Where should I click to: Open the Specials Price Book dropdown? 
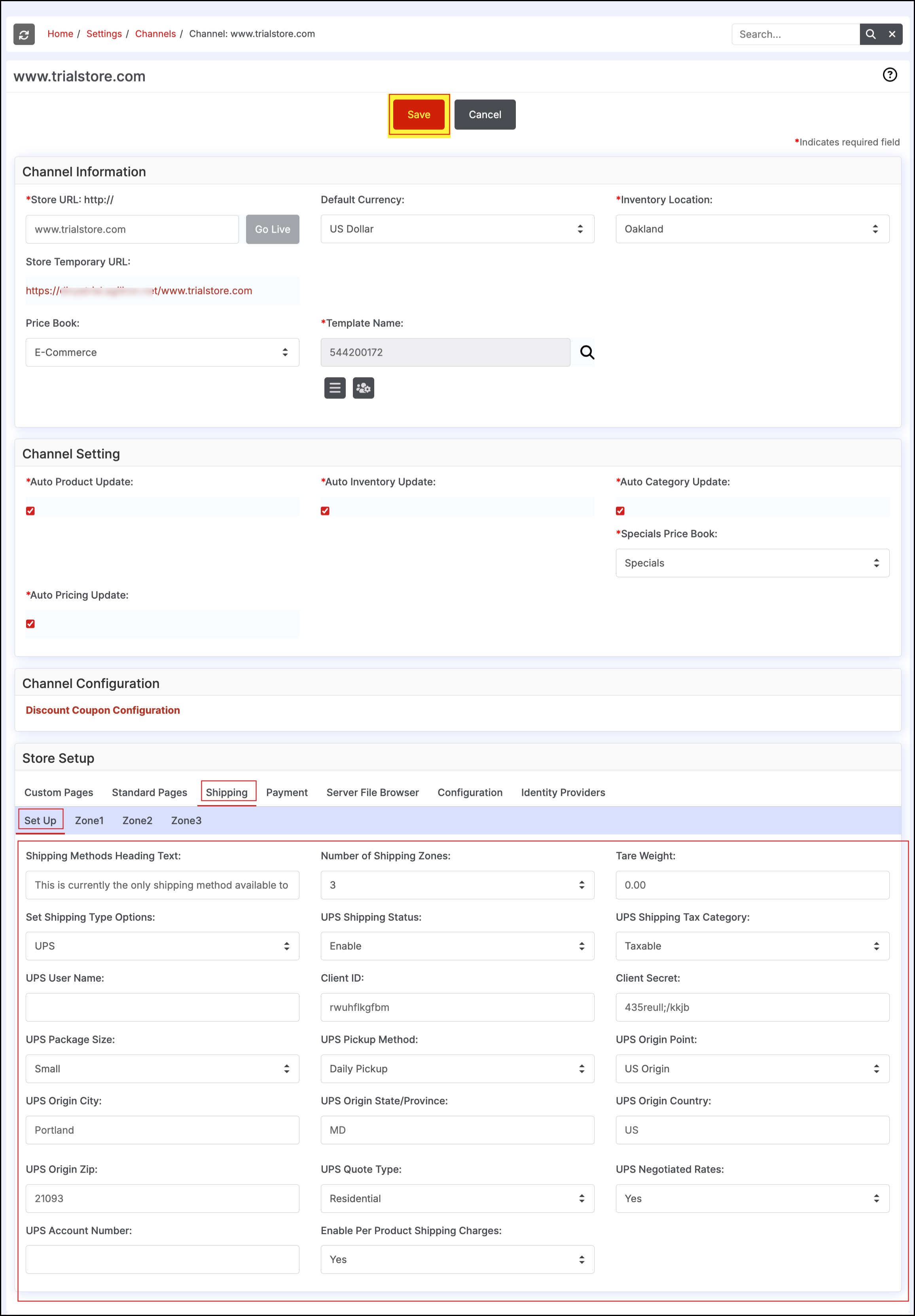(x=752, y=563)
